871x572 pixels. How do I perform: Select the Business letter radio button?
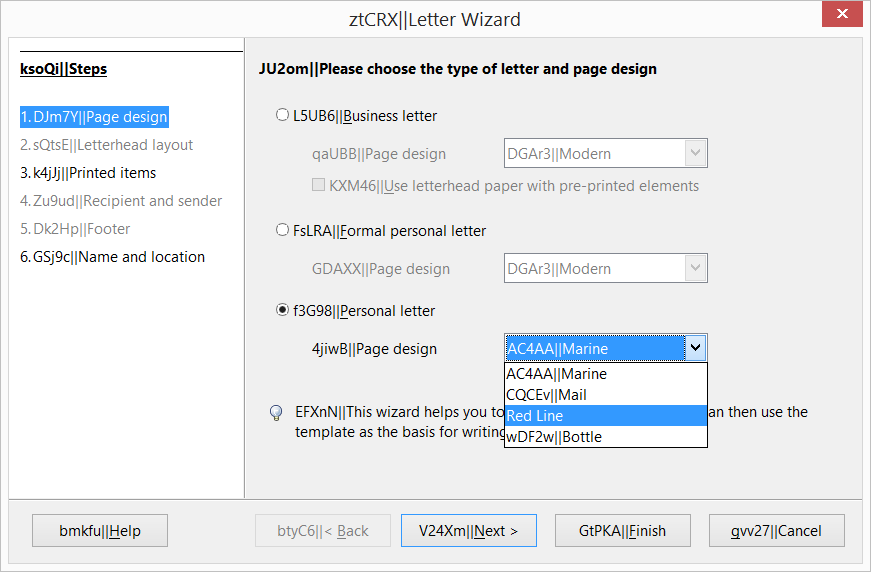click(x=283, y=116)
